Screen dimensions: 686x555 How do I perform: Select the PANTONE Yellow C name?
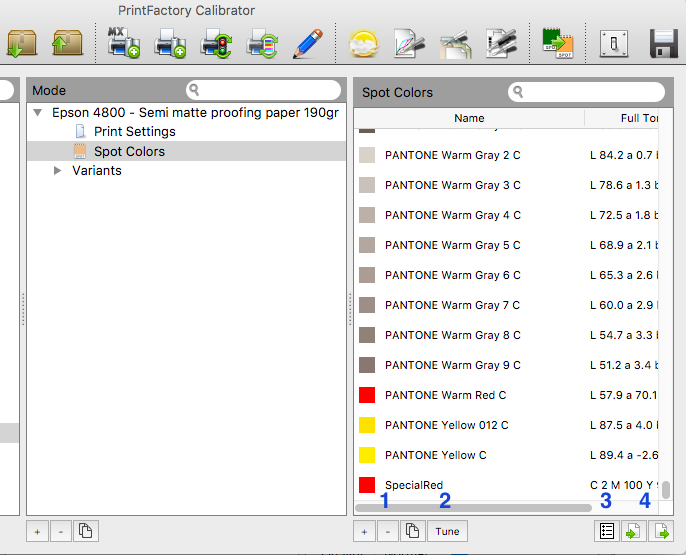[x=435, y=455]
